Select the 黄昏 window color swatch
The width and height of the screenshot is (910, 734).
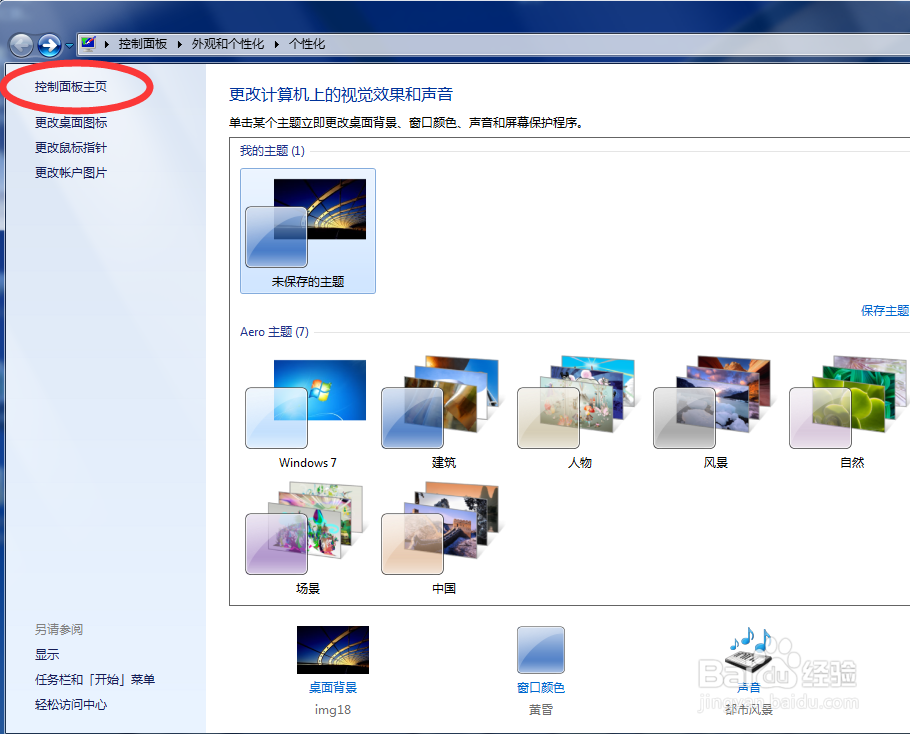click(540, 649)
